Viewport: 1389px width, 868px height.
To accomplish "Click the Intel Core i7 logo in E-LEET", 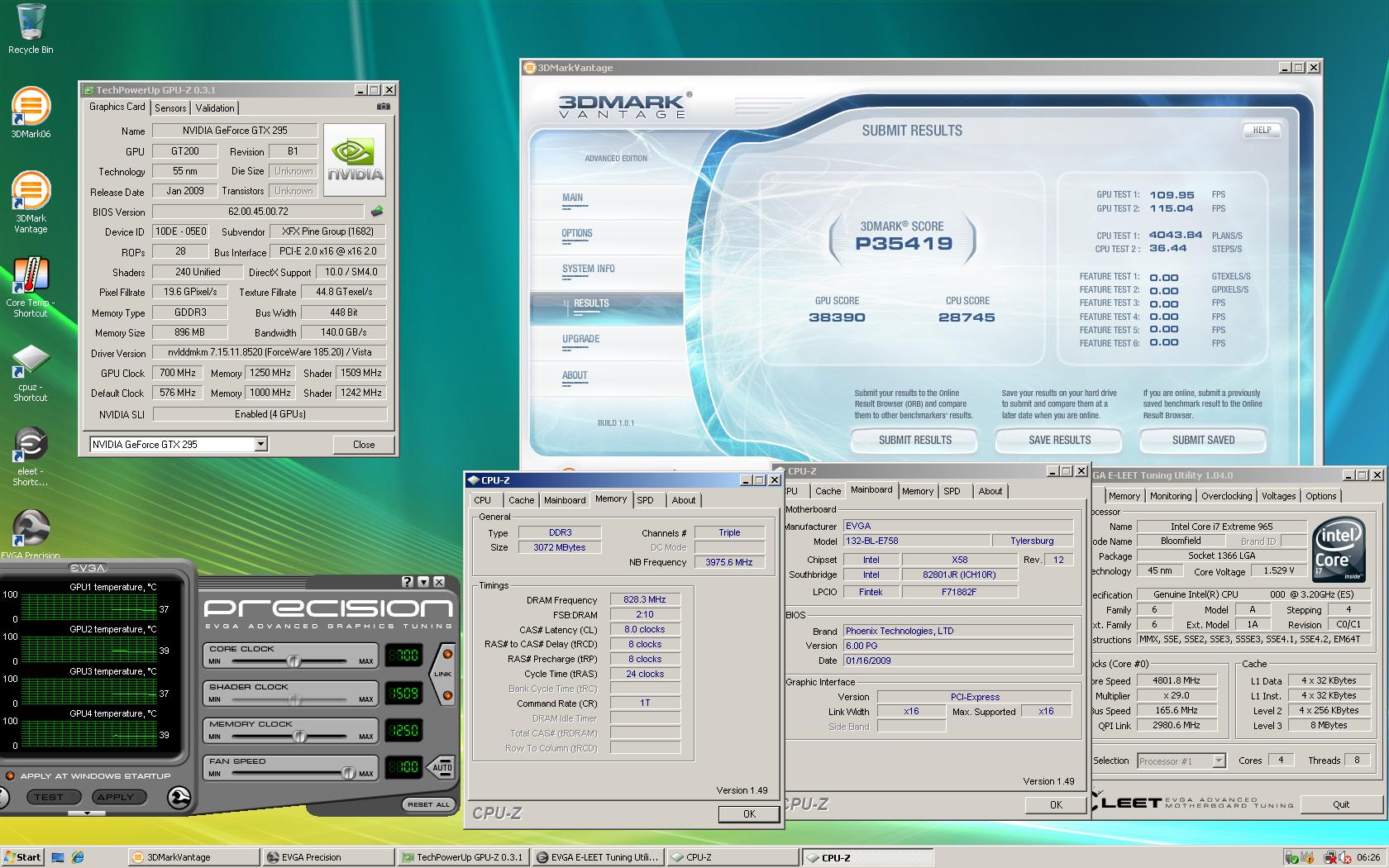I will 1338,548.
